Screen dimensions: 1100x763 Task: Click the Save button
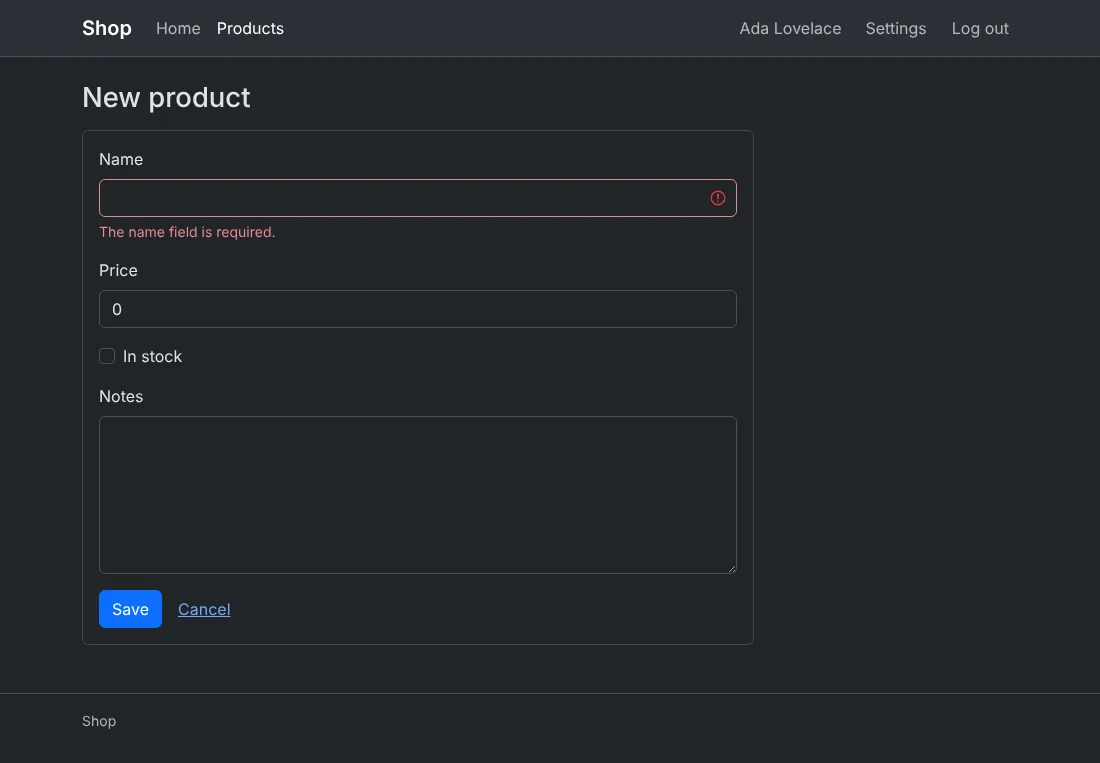pos(130,609)
